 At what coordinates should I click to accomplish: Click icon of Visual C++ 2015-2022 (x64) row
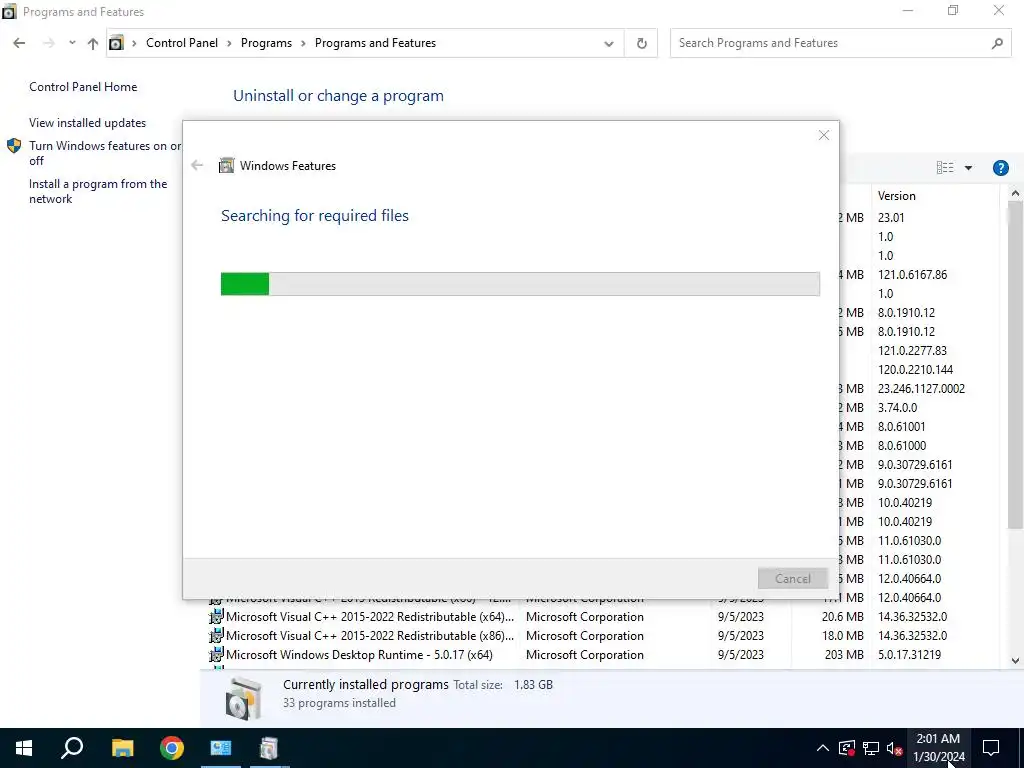[216, 616]
